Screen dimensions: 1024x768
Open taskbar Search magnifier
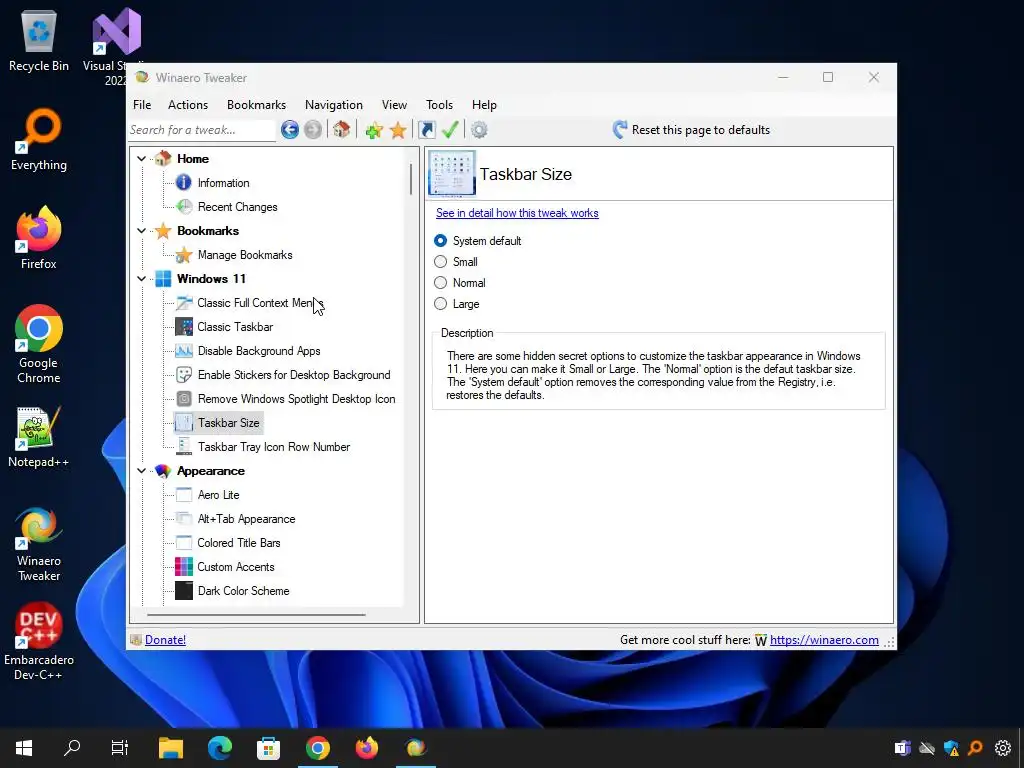[x=72, y=748]
